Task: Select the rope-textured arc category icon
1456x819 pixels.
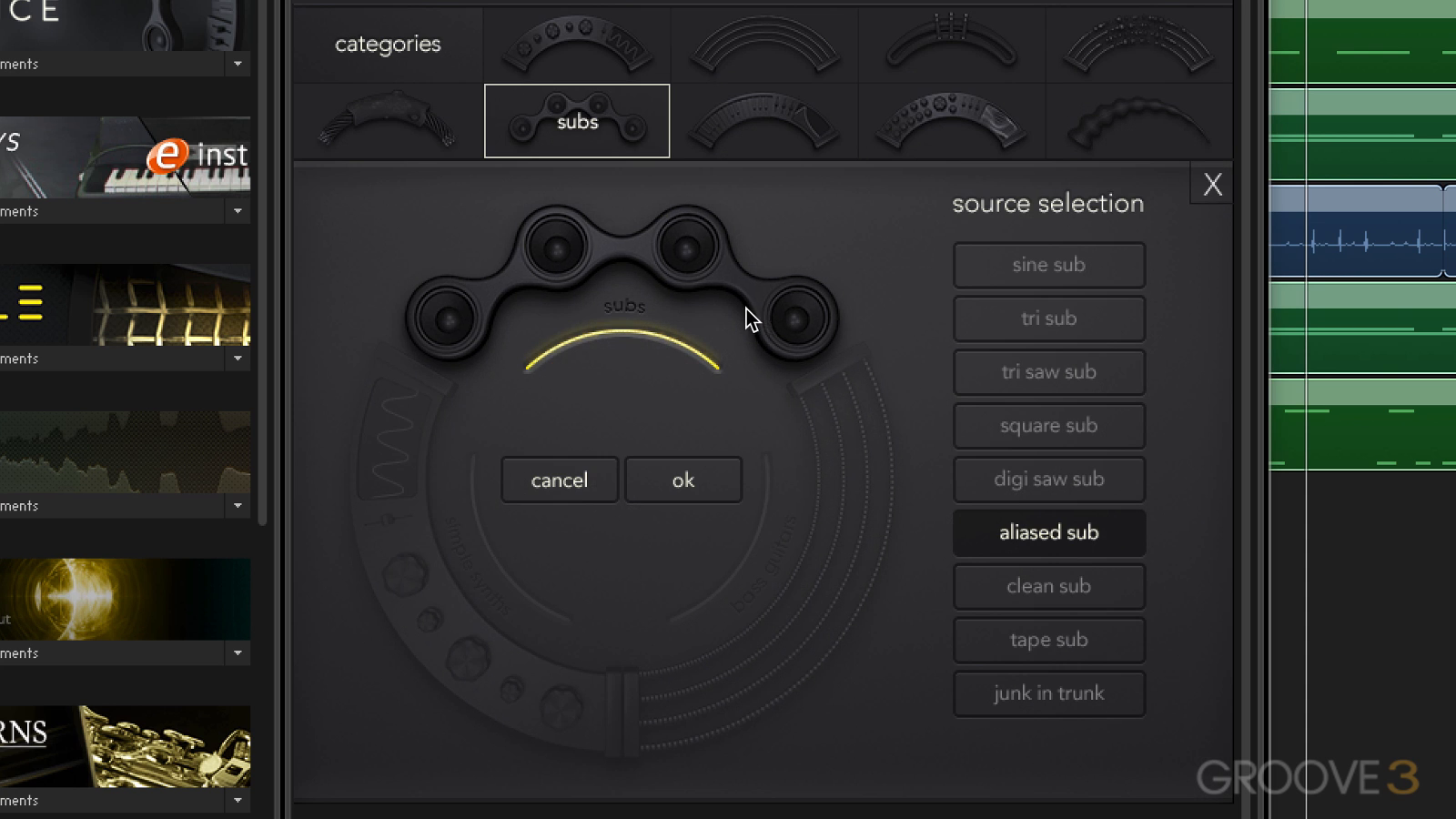Action: (x=389, y=121)
